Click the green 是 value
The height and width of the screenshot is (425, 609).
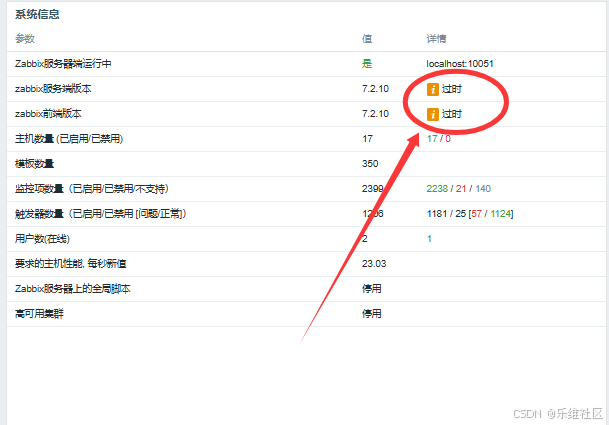(367, 64)
